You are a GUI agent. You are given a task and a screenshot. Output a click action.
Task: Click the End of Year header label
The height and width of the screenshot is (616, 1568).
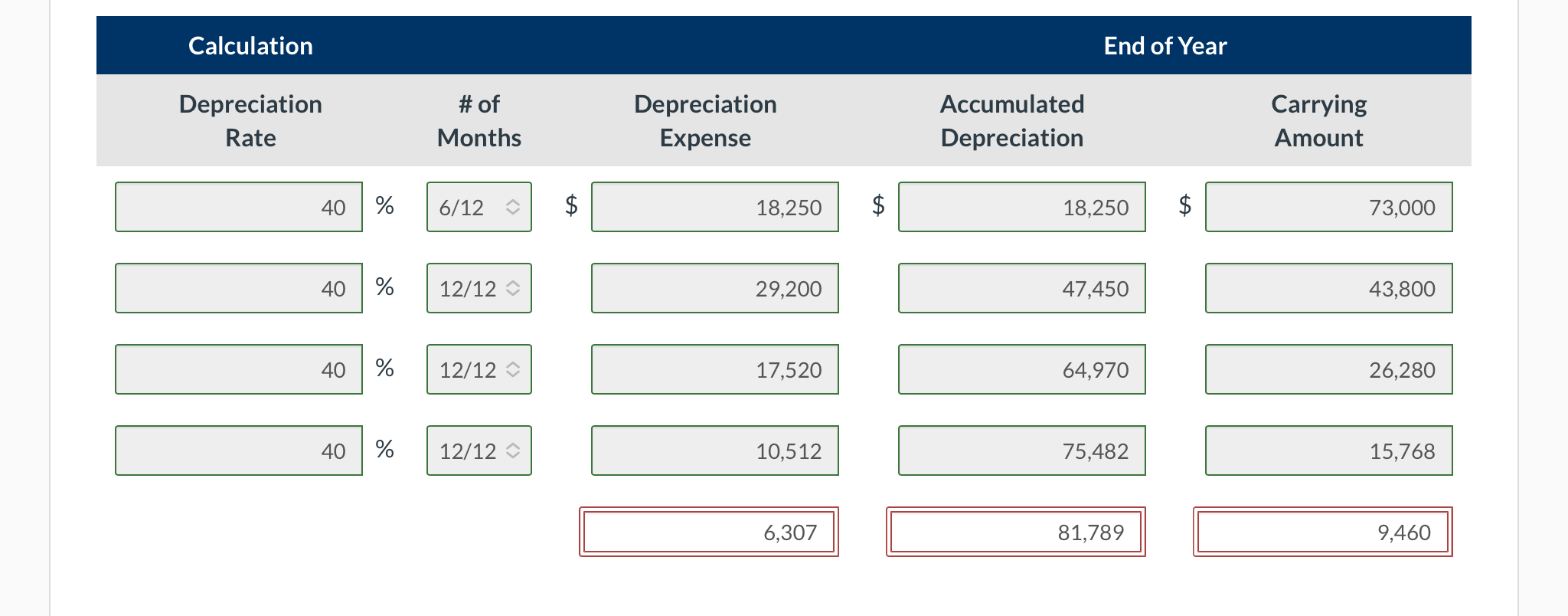pos(1165,45)
